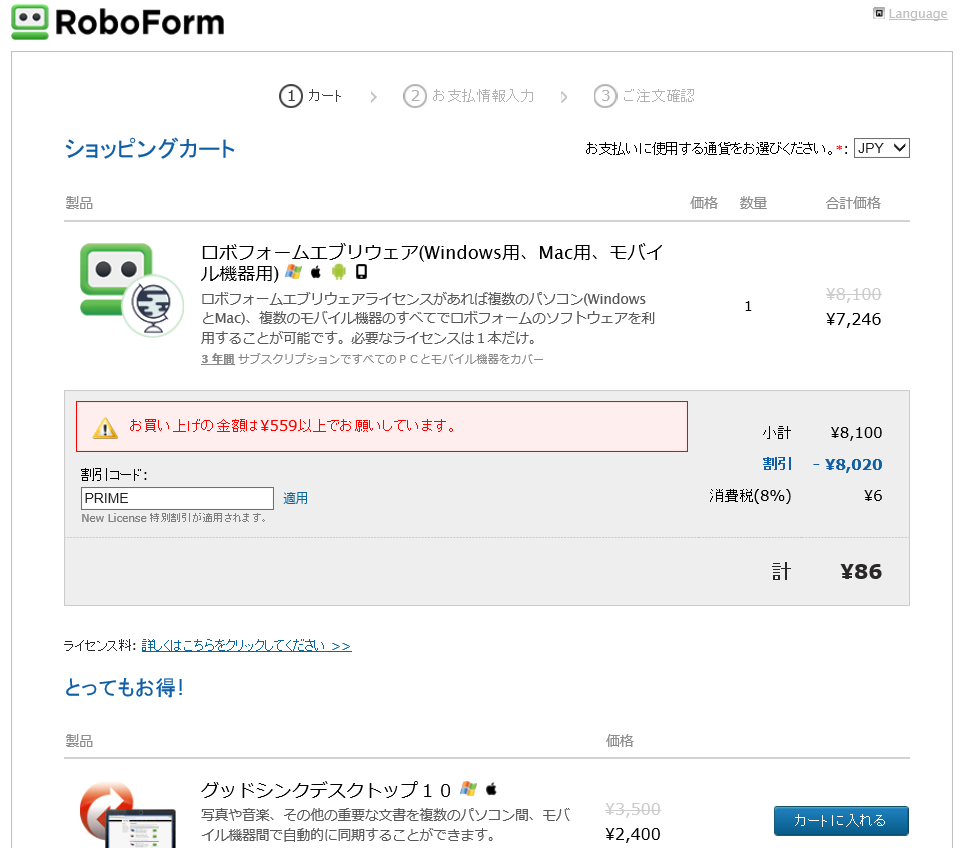Open the JPY currency dropdown
The image size is (972, 848).
pos(881,148)
